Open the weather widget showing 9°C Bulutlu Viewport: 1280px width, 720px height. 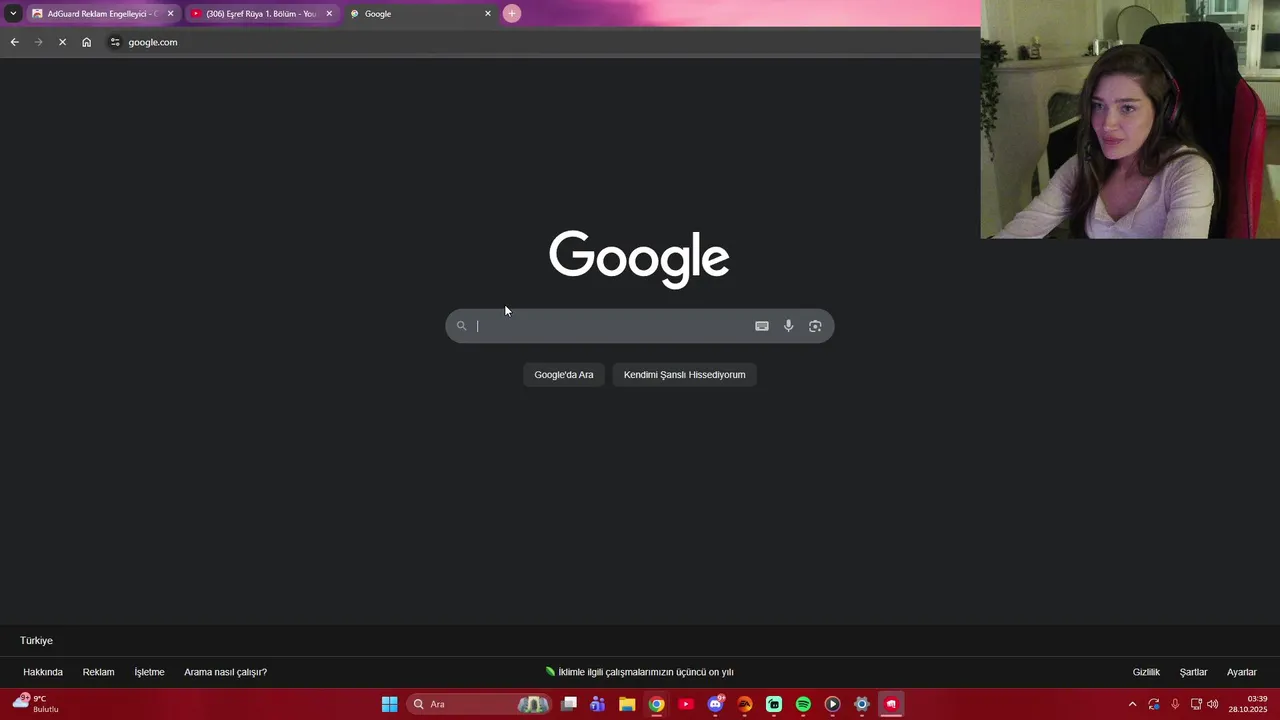point(37,704)
